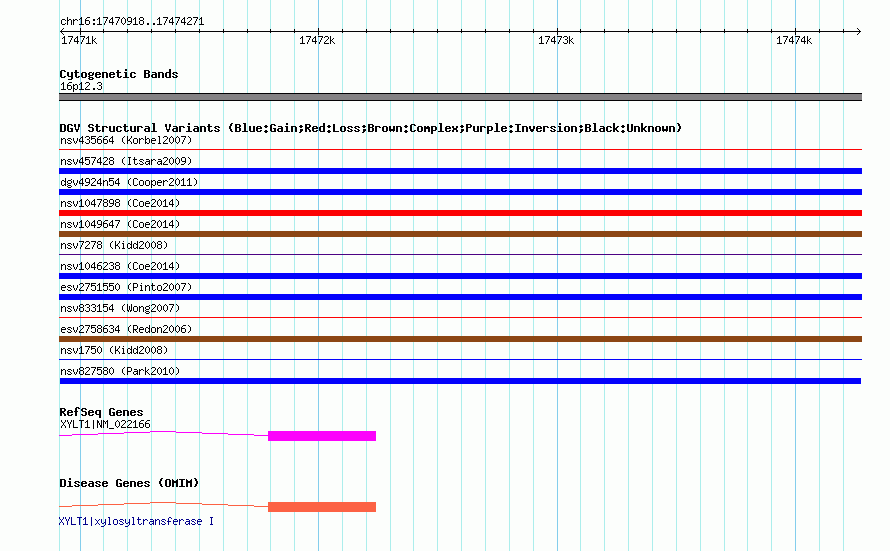This screenshot has height=551, width=890.
Task: Click the nsv435664 (Korbel2007) variant label
Action: tap(126, 140)
